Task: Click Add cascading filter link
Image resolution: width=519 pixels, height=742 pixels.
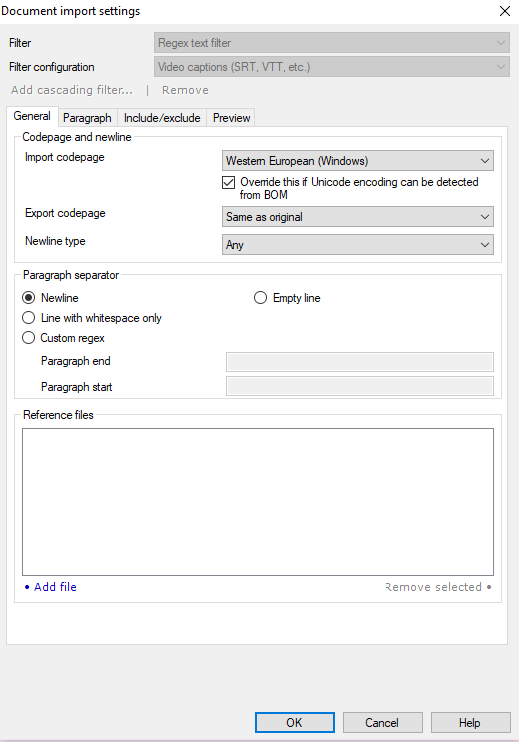Action: click(x=72, y=90)
